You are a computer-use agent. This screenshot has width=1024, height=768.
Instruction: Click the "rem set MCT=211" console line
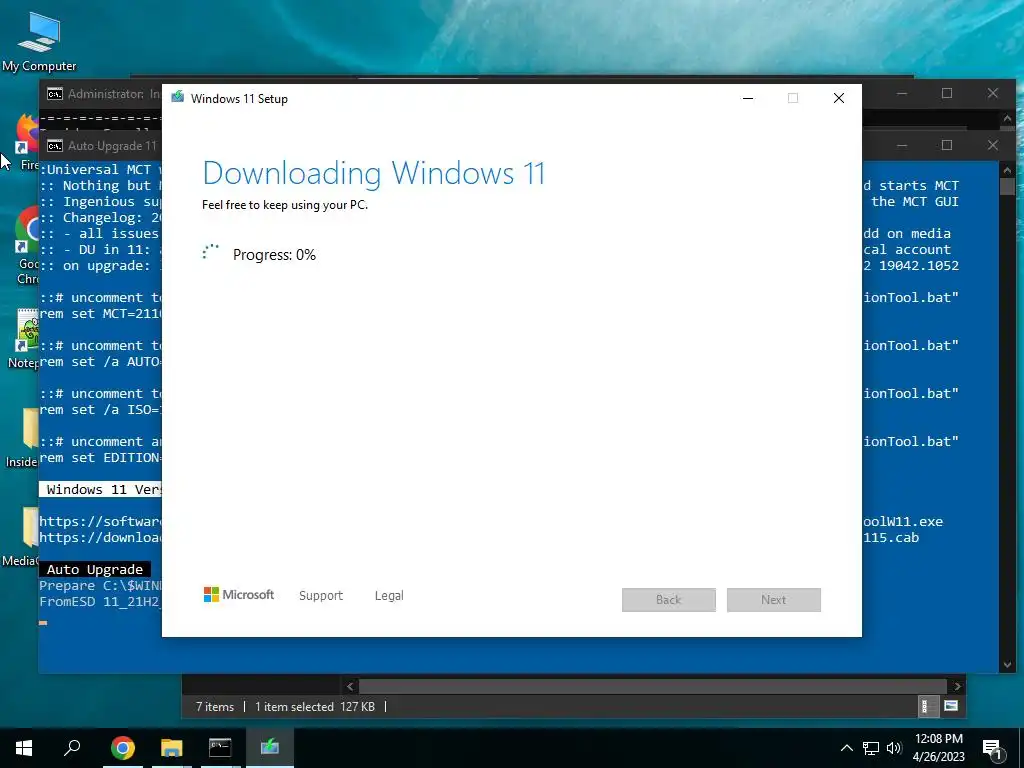tap(101, 313)
